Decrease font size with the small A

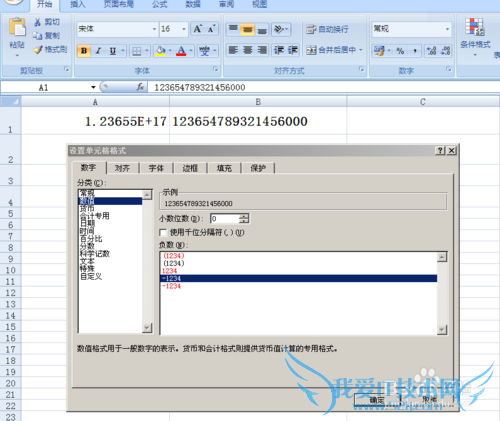point(211,29)
